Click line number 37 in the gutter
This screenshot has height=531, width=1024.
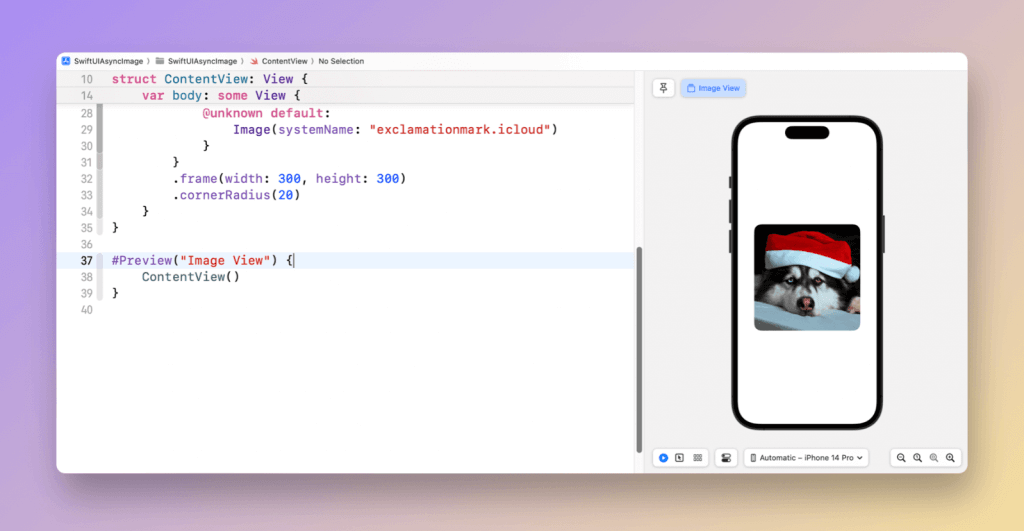tap(86, 261)
